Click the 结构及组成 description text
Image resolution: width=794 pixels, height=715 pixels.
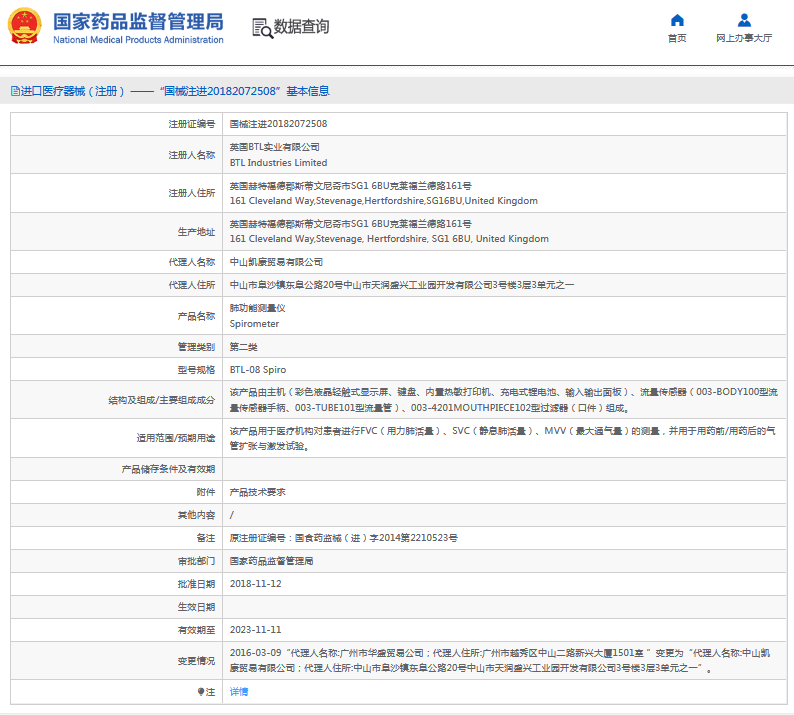coord(504,400)
